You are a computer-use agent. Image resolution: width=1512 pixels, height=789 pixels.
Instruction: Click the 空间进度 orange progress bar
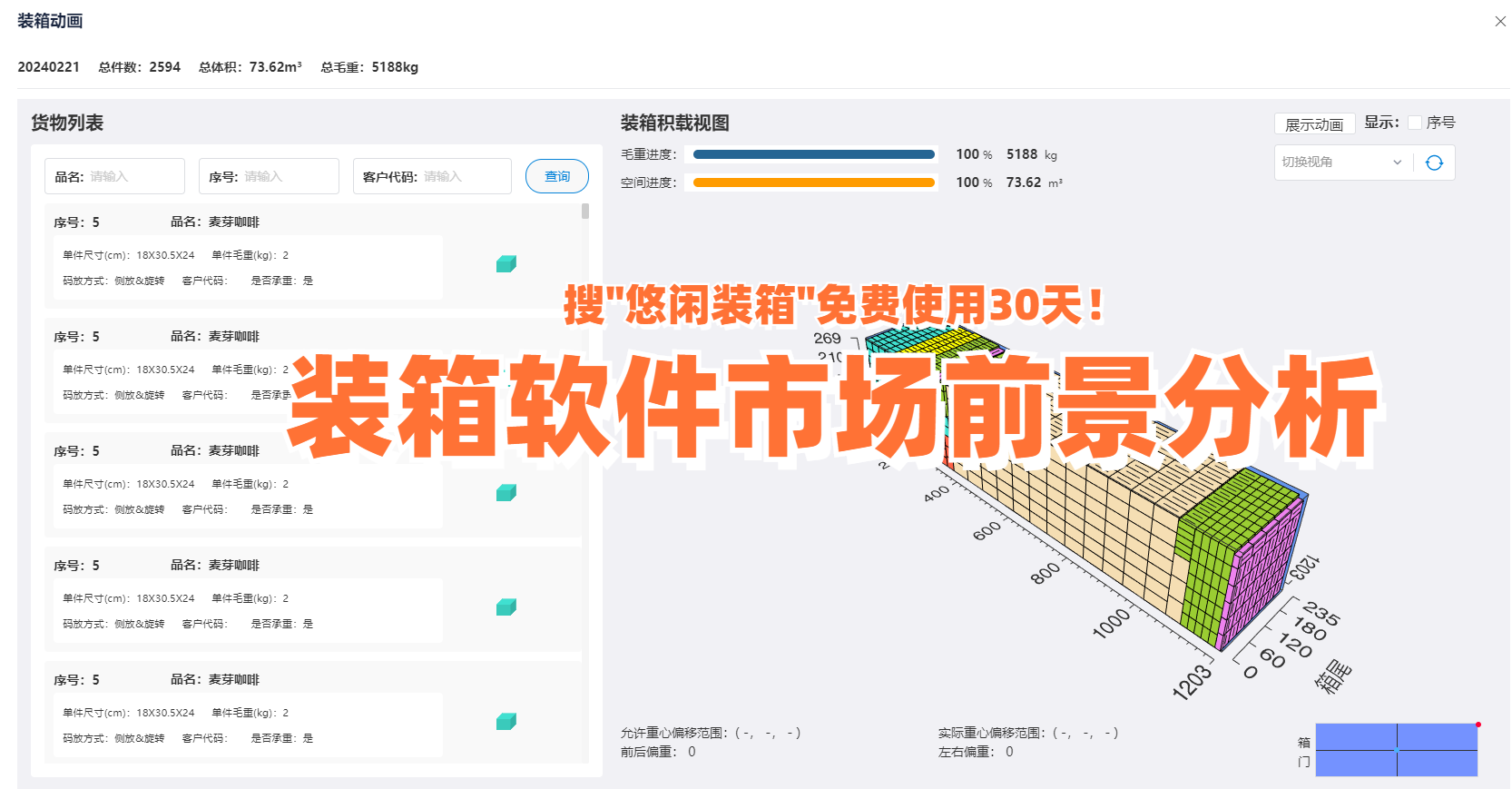814,182
